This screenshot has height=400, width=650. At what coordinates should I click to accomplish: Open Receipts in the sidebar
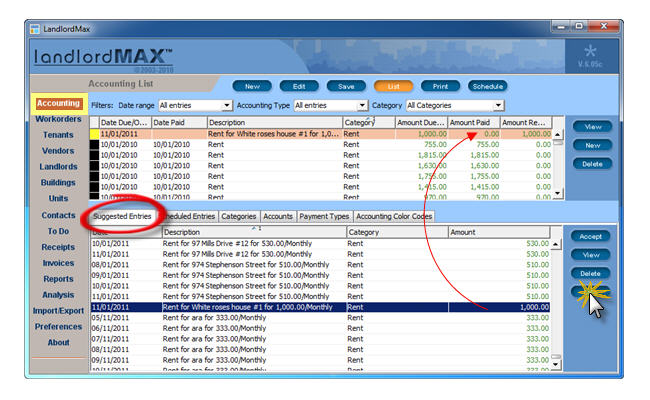point(58,247)
